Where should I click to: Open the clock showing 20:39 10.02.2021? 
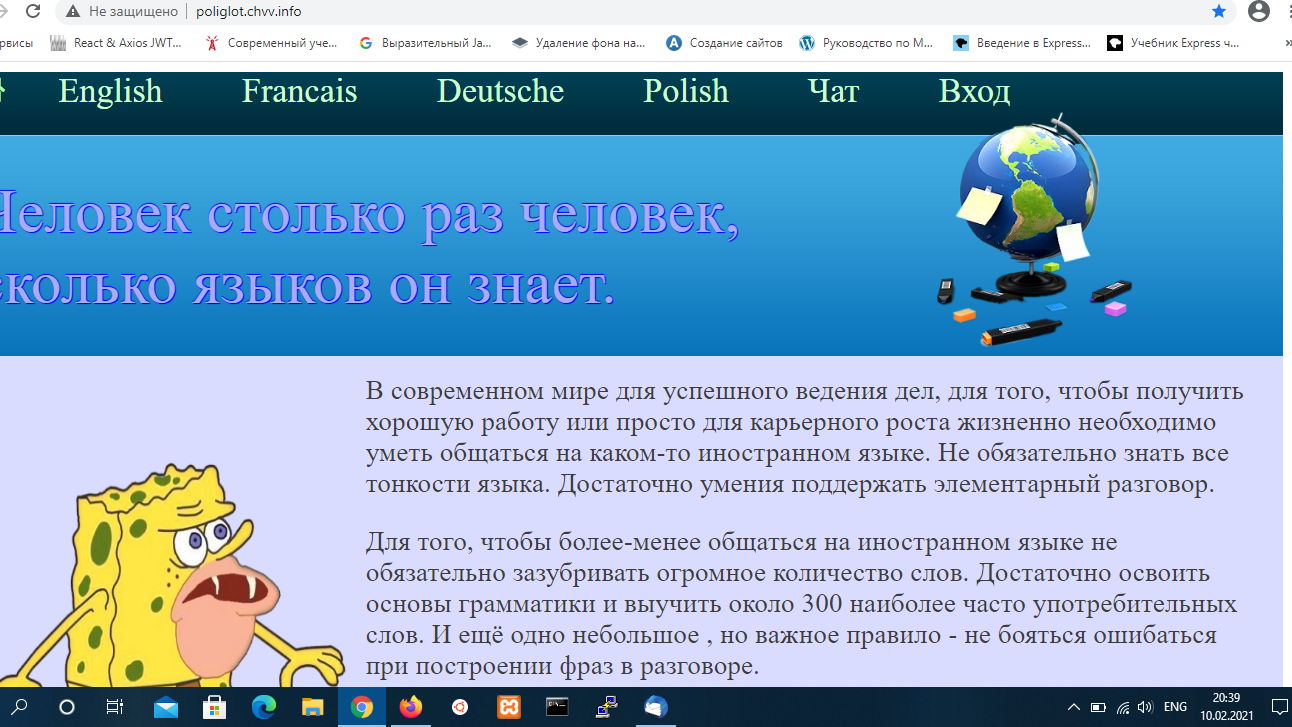[x=1227, y=707]
